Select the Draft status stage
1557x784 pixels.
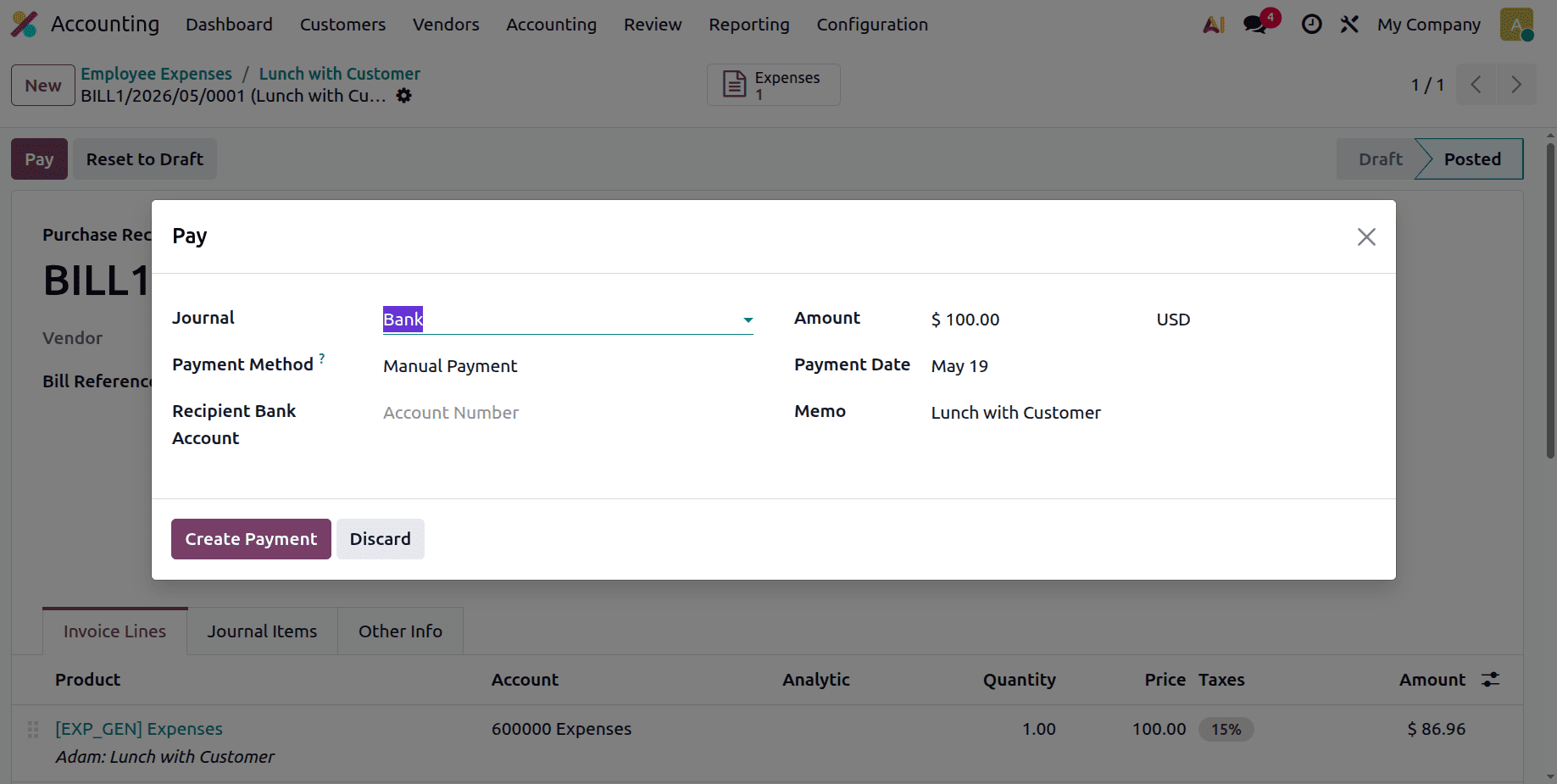1380,159
